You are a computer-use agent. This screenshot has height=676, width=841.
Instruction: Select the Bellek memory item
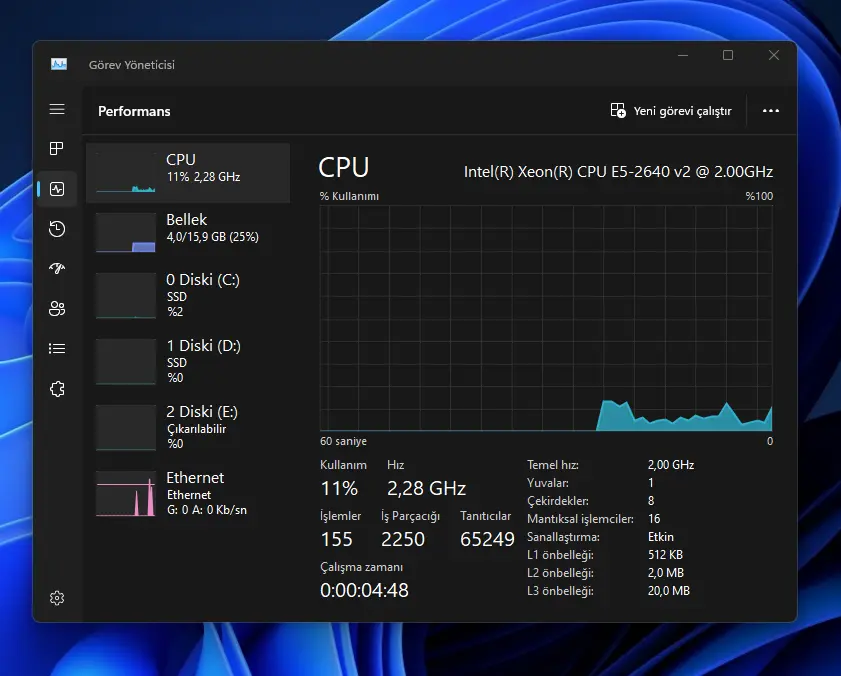point(188,232)
